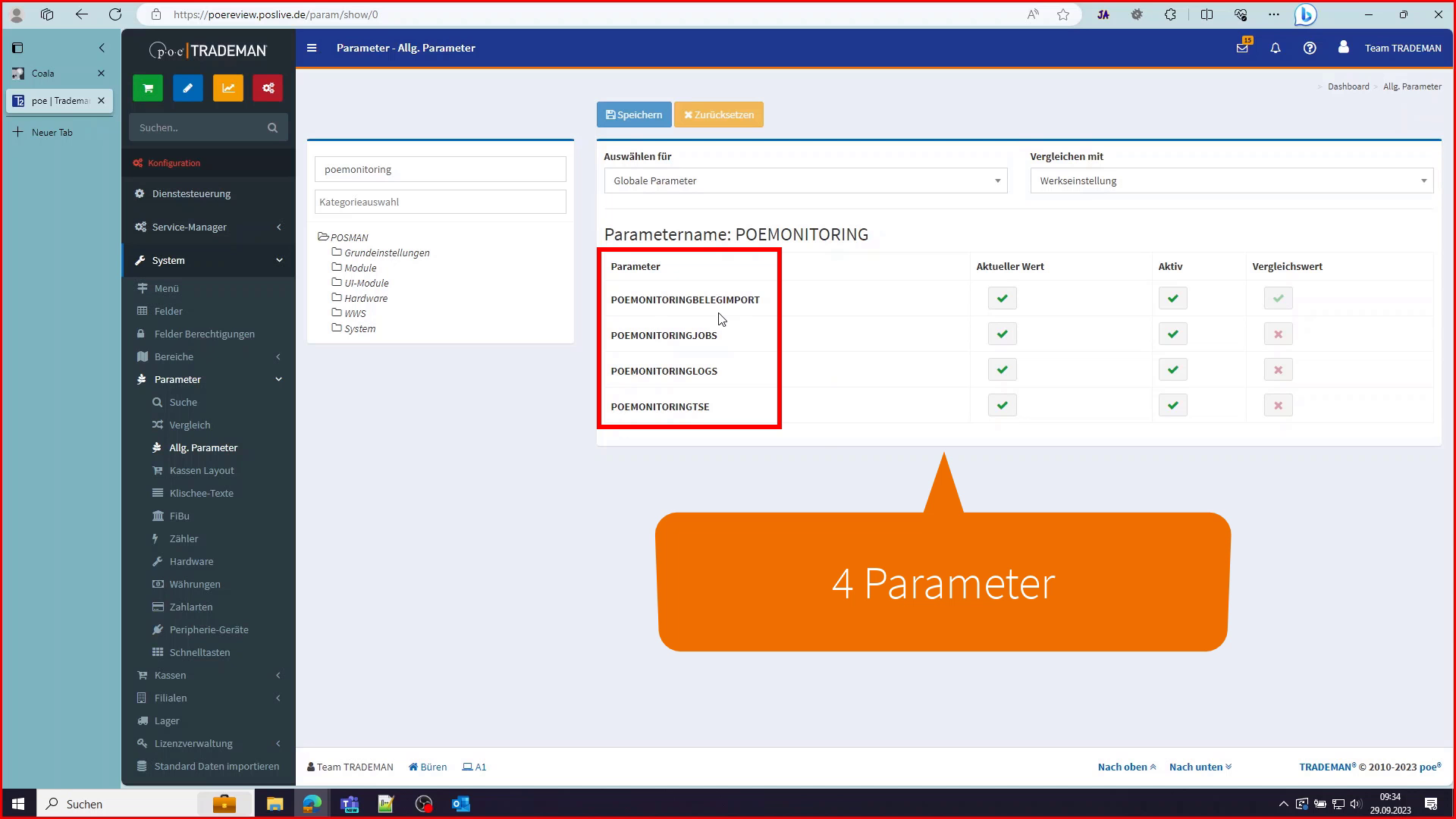
Task: Click the poemonitoring parameter search field
Action: click(x=441, y=169)
